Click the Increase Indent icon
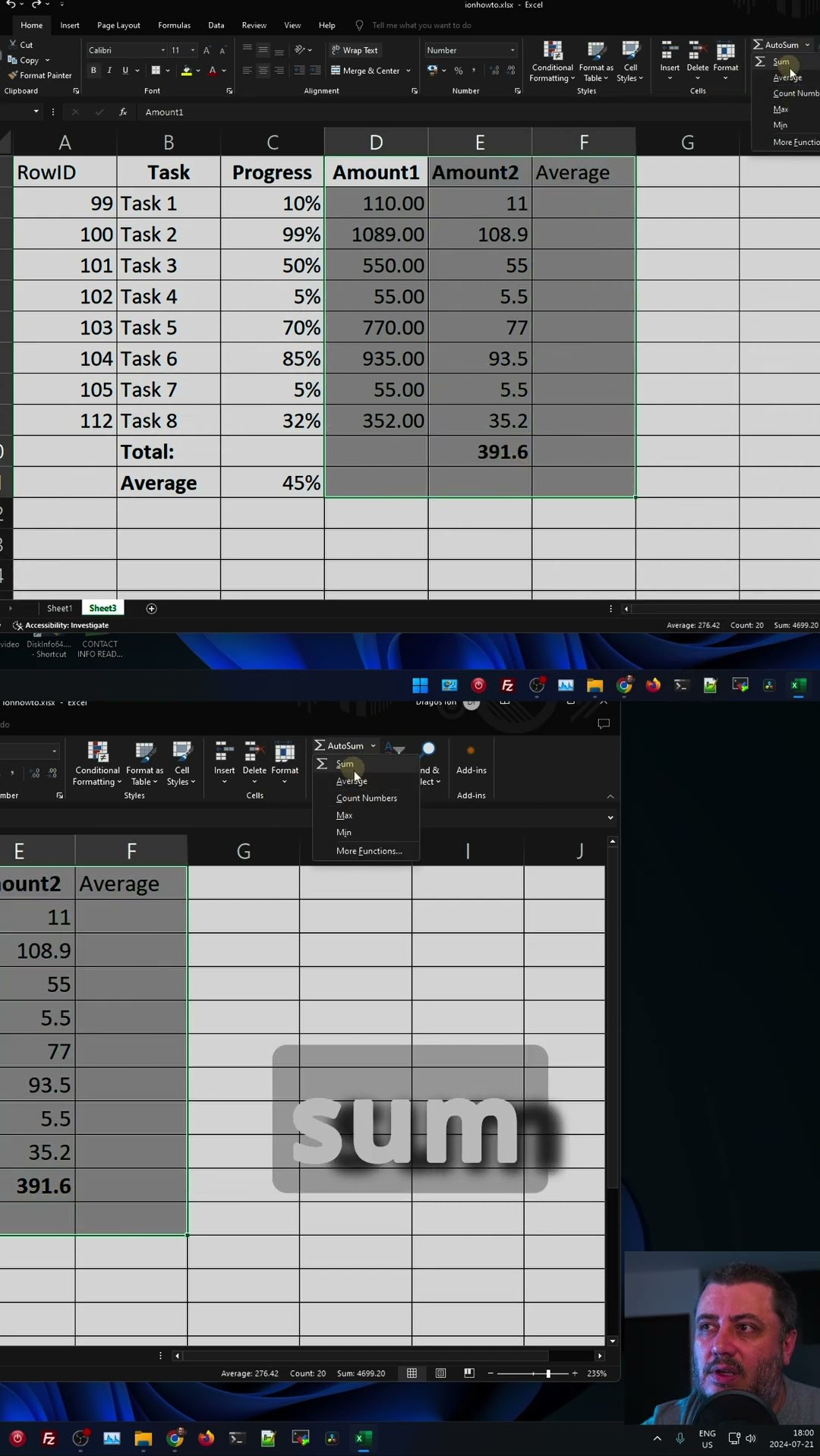The image size is (820, 1456). [315, 71]
